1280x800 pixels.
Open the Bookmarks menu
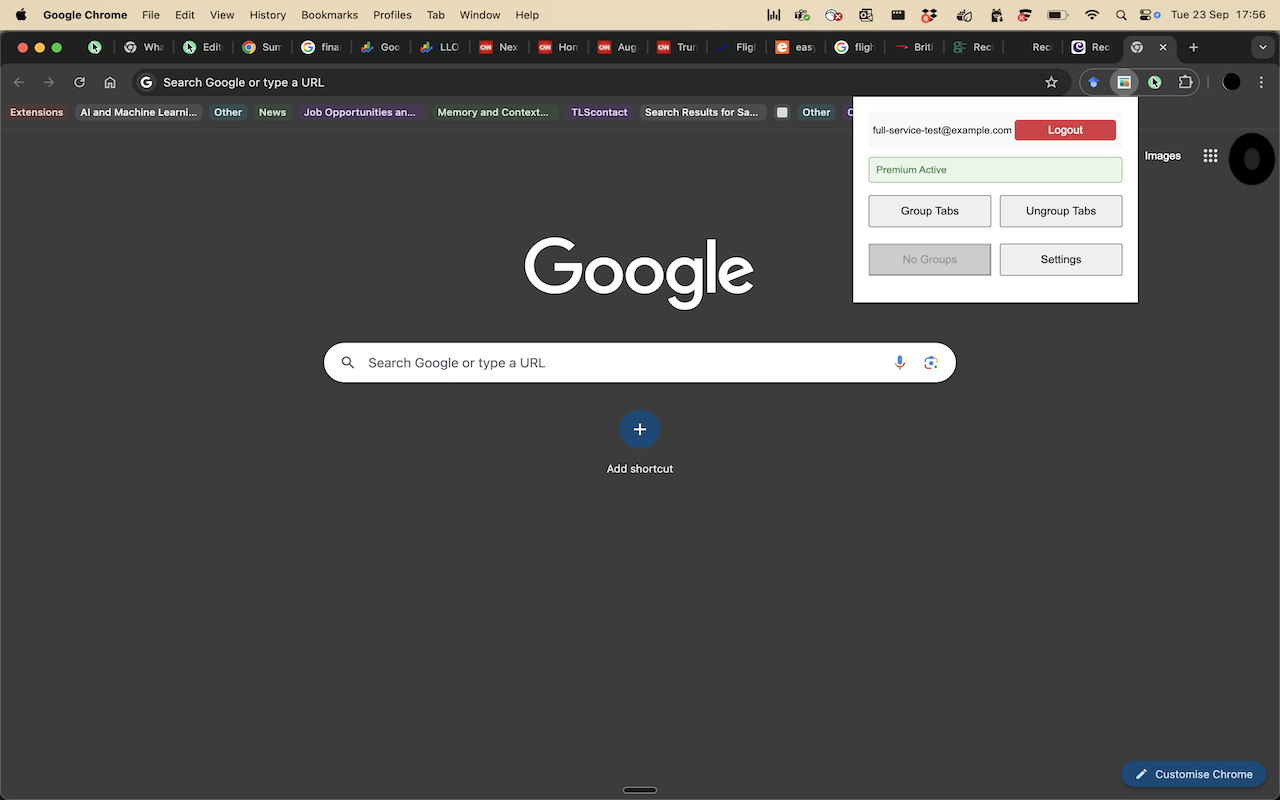click(329, 15)
